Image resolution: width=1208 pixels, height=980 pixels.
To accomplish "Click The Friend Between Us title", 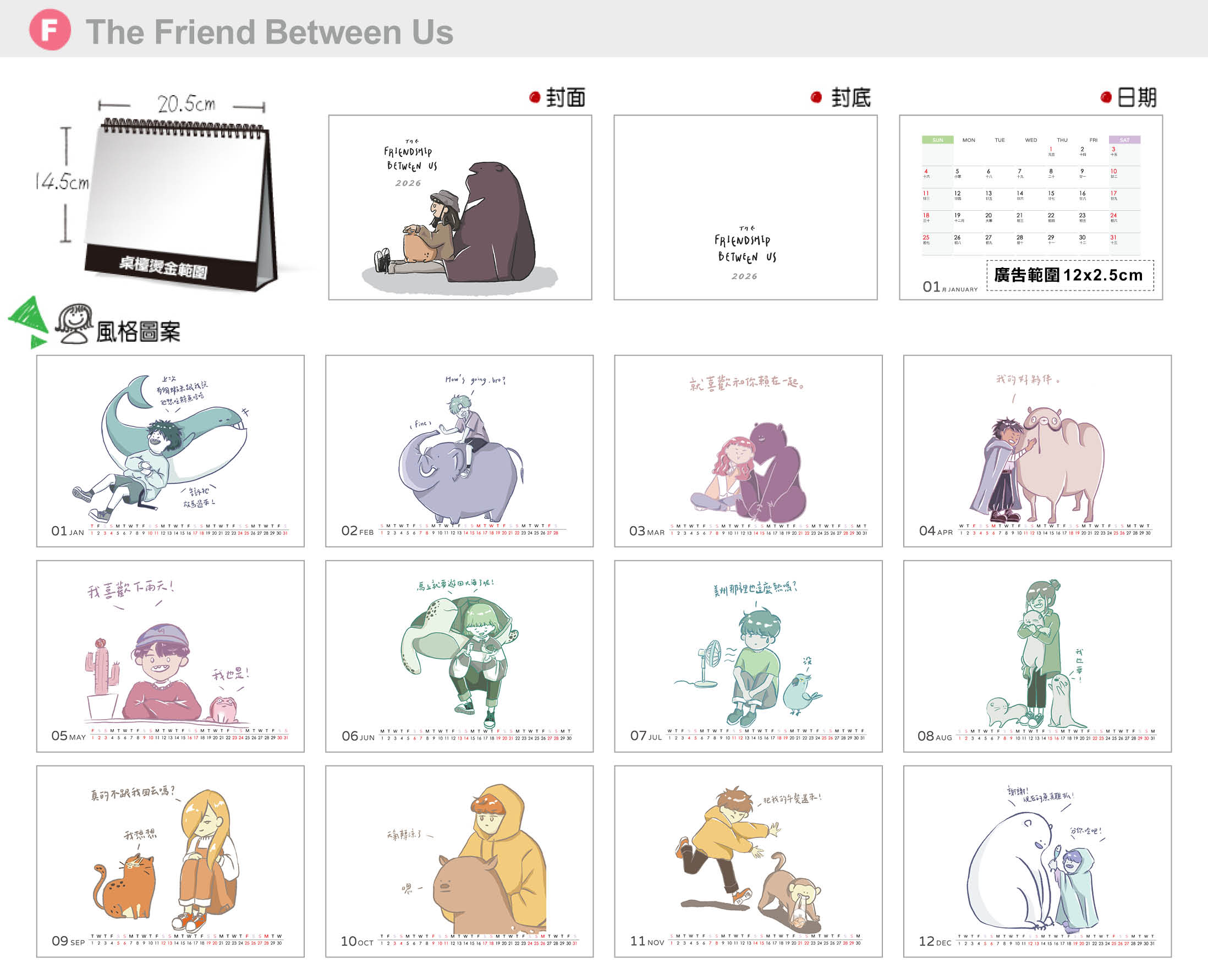I will point(269,31).
